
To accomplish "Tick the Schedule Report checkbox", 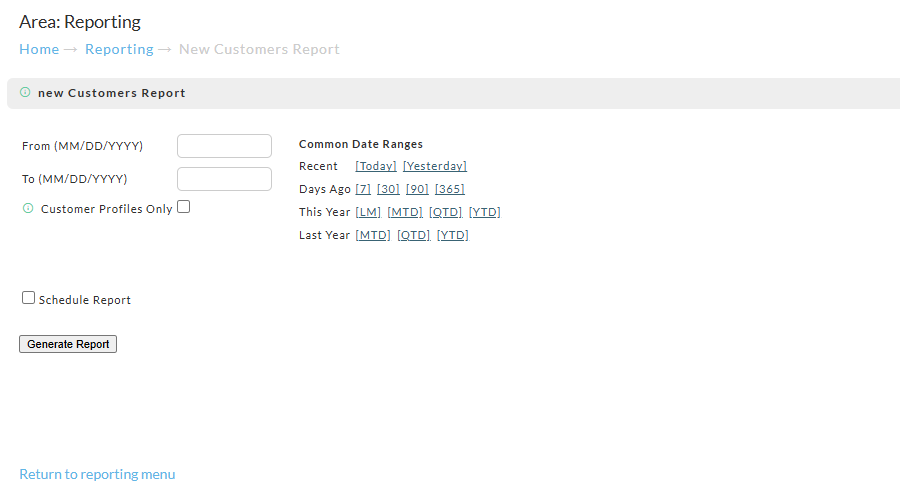I will tap(28, 298).
